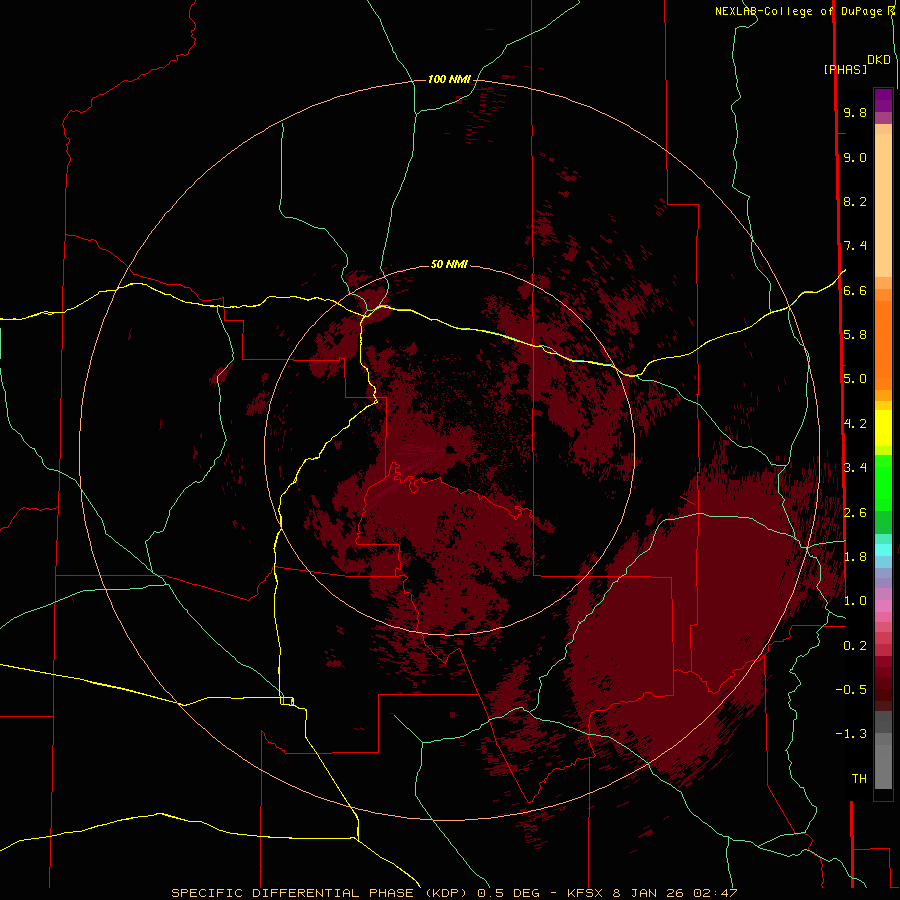
Task: Pick the bright green segment of the color bar
Action: coord(883,482)
